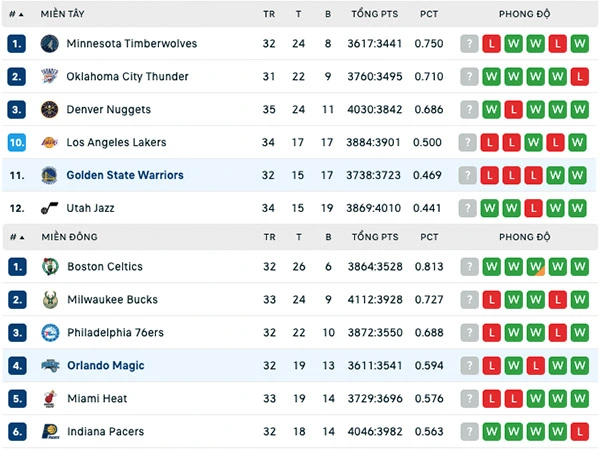This screenshot has width=600, height=450.
Task: Click the Philadelphia 76ers logo
Action: pos(50,333)
